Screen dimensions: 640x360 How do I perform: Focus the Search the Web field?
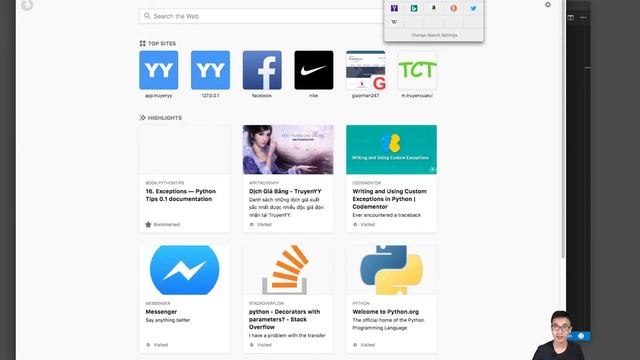click(x=261, y=16)
